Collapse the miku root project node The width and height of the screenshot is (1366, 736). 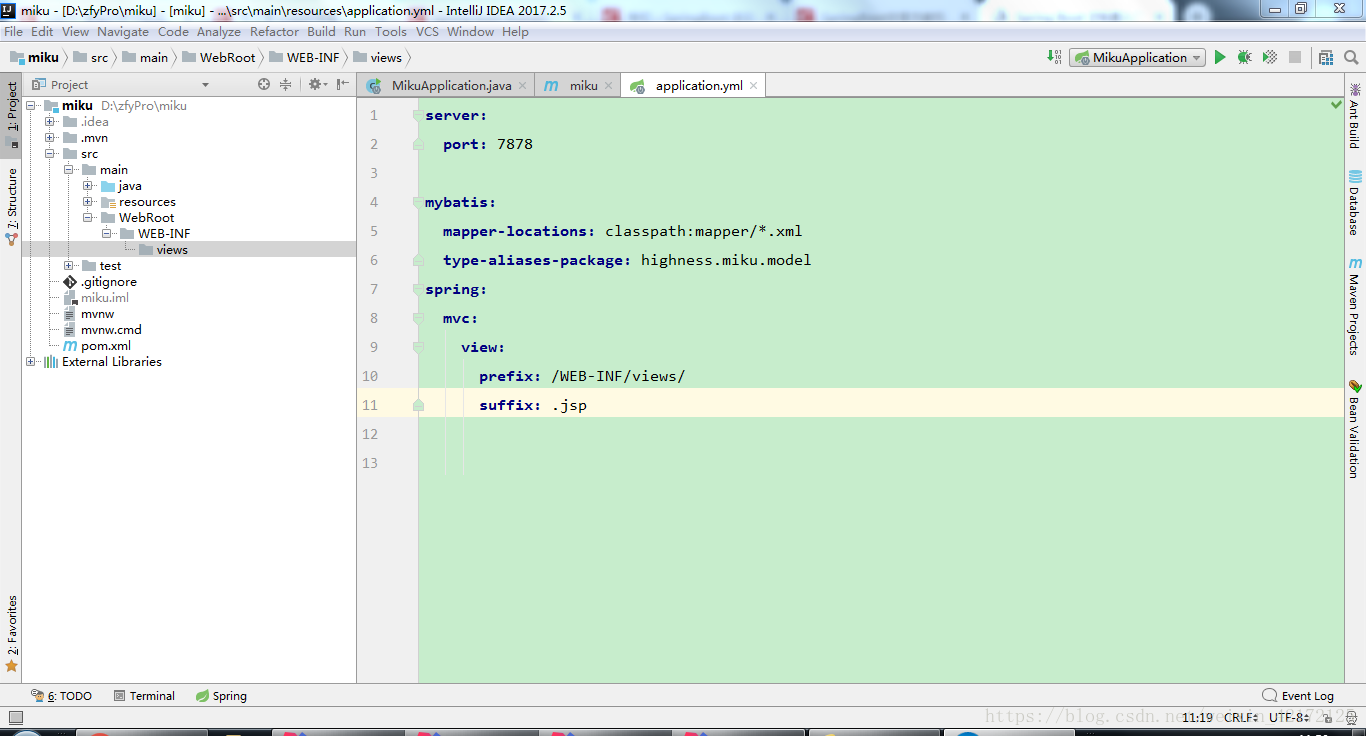(31, 105)
